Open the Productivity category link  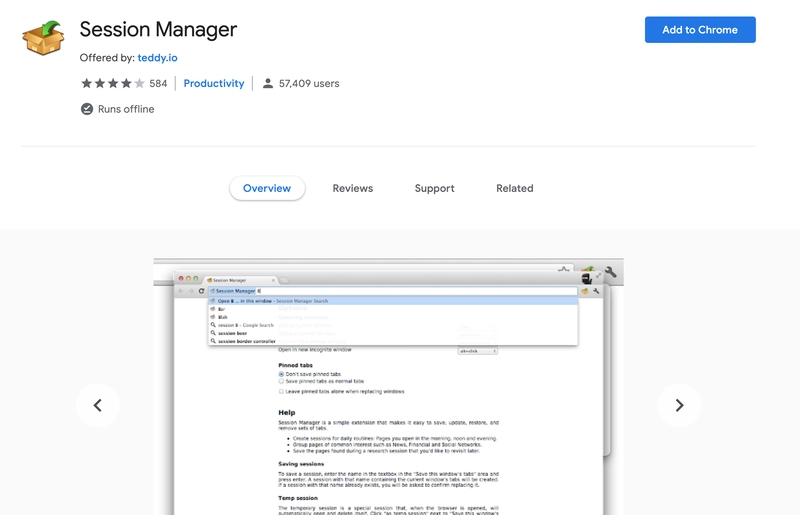pos(214,83)
